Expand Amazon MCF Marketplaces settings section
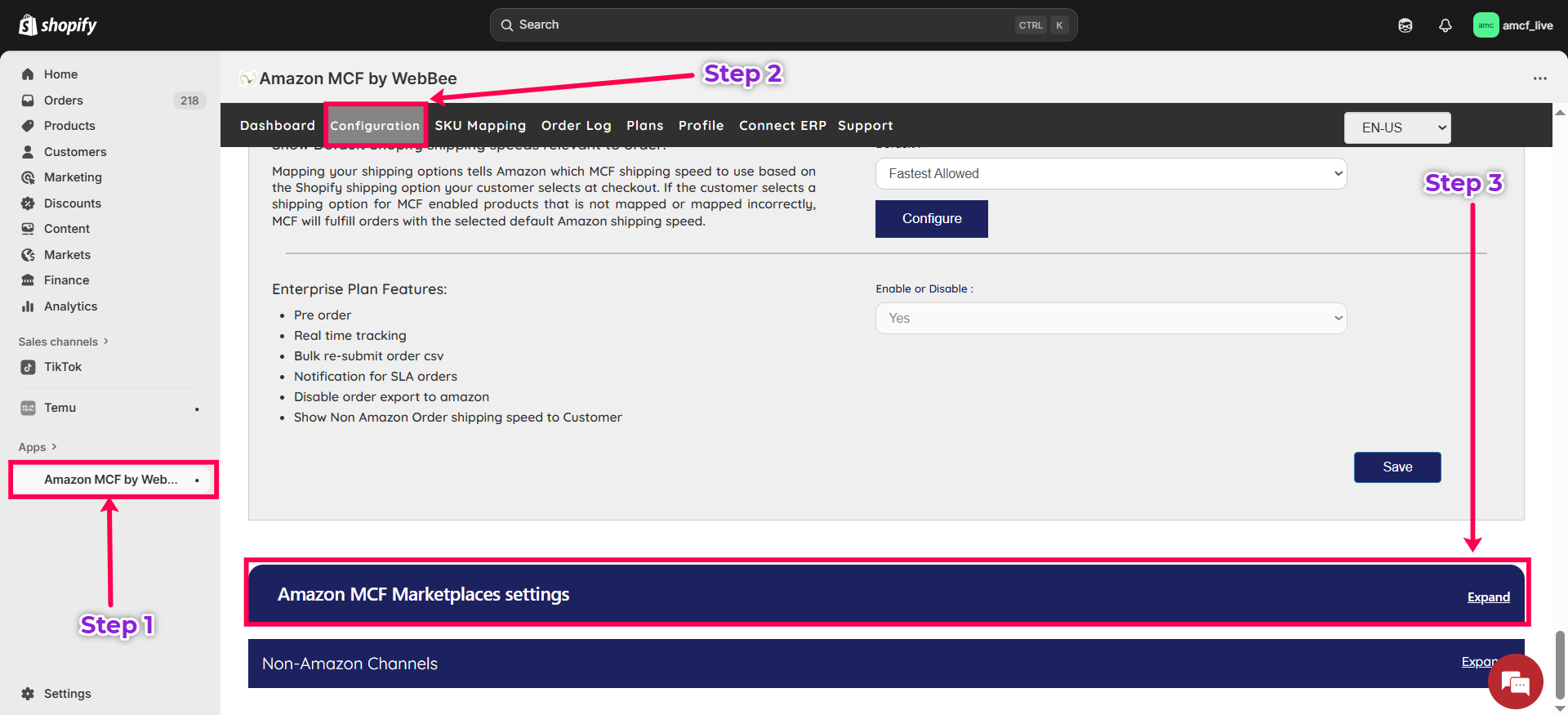Image resolution: width=1568 pixels, height=715 pixels. [x=1488, y=597]
